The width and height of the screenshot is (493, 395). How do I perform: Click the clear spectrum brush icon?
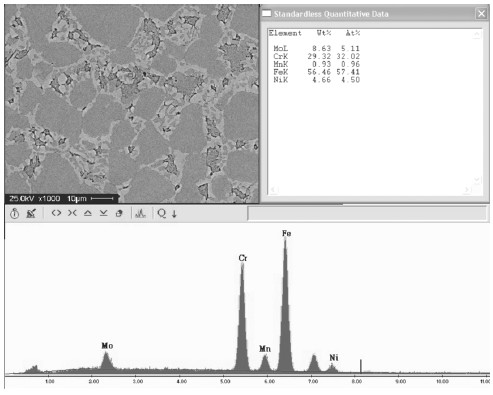point(31,213)
